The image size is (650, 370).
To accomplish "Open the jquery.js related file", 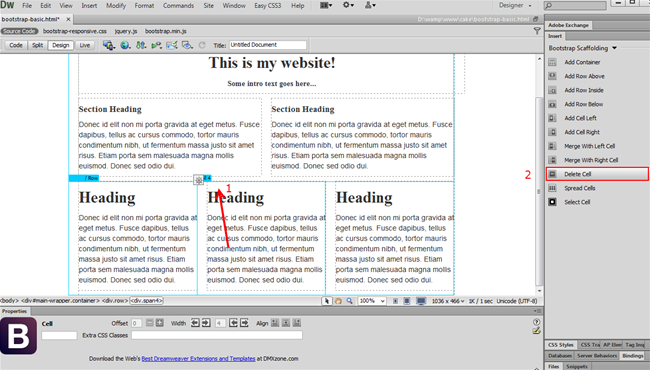I will pos(126,31).
